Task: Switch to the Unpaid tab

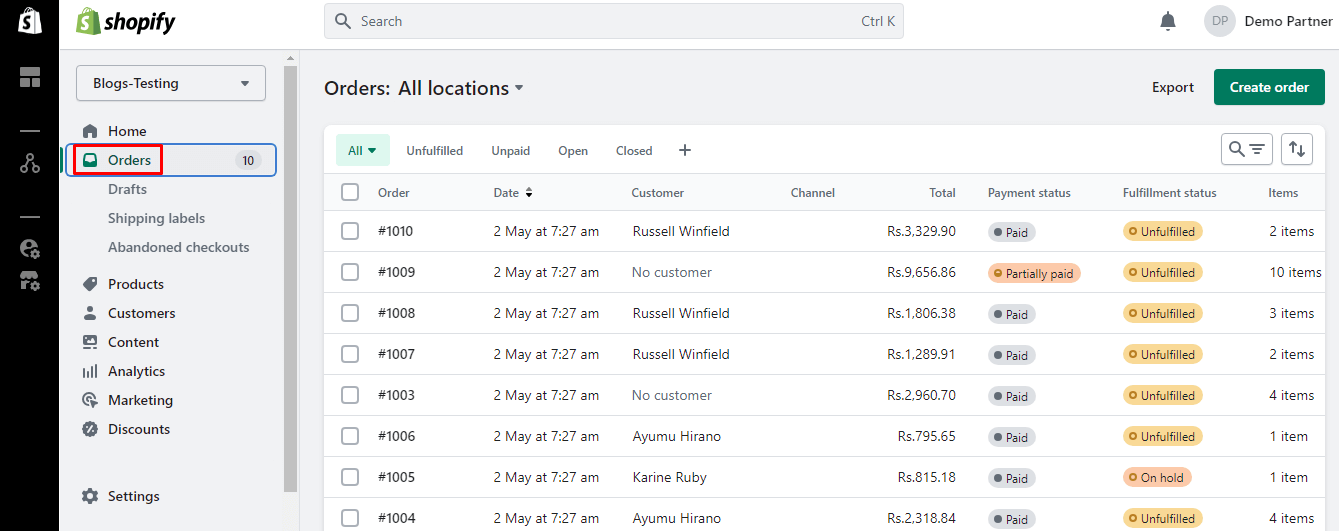Action: 510,151
